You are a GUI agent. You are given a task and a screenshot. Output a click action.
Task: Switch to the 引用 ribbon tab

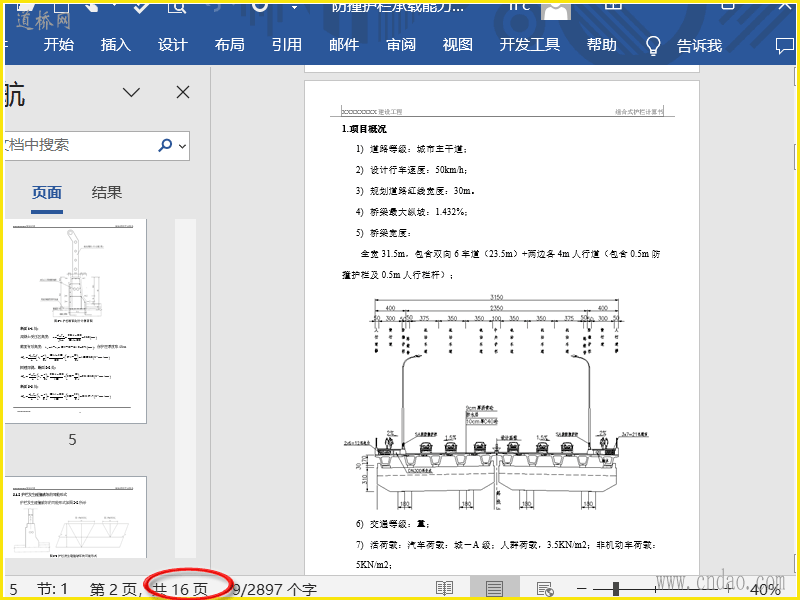[x=287, y=45]
